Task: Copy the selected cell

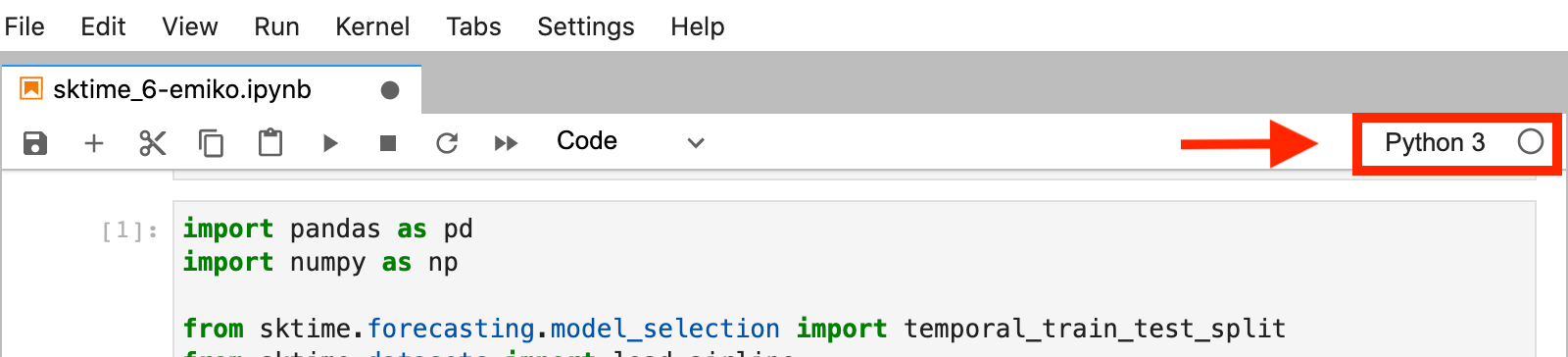Action: (212, 143)
